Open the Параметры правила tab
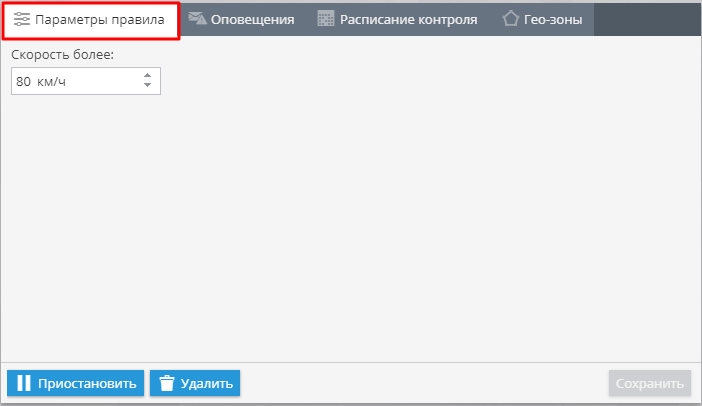The image size is (702, 406). coord(91,20)
